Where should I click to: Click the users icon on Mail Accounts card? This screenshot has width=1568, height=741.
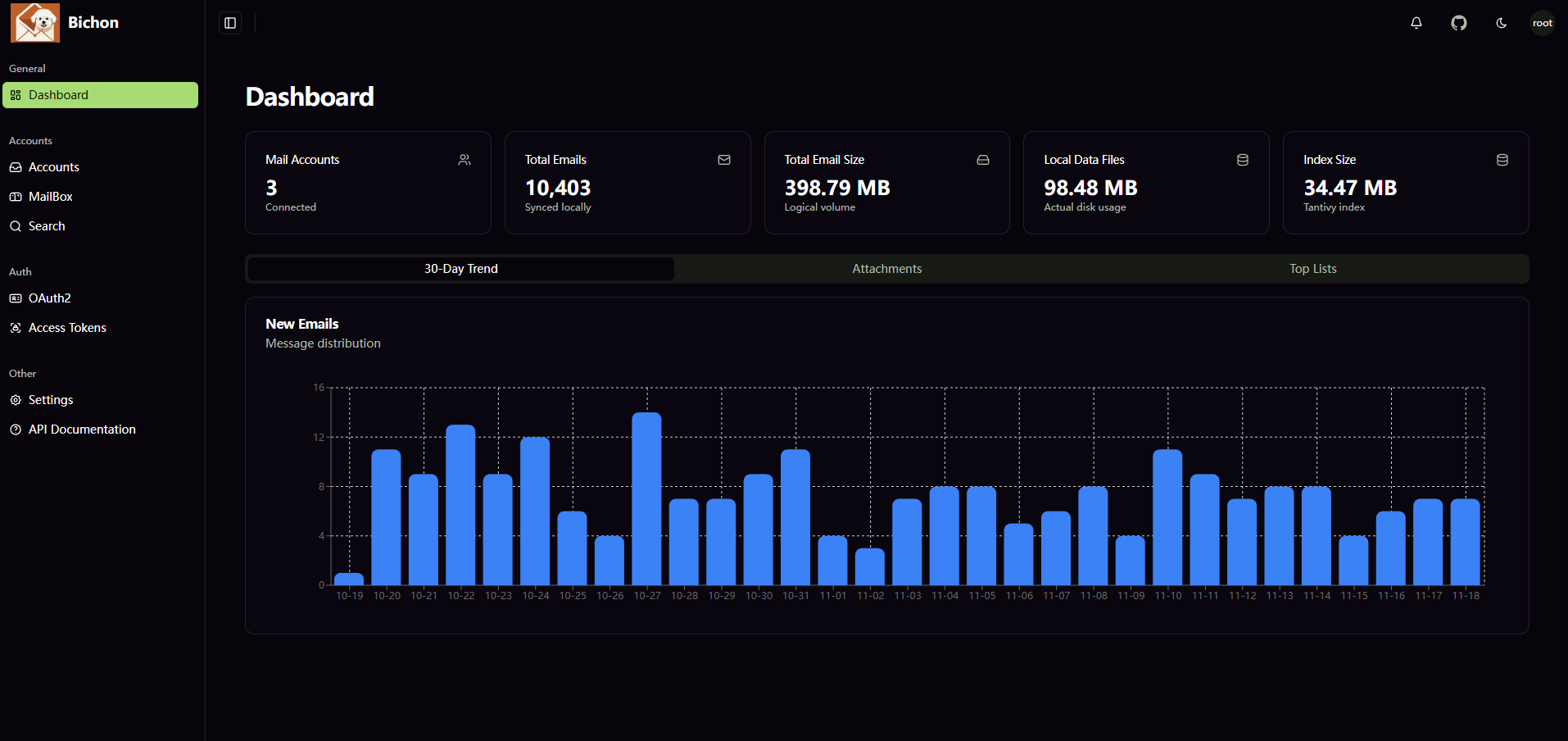pyautogui.click(x=465, y=160)
